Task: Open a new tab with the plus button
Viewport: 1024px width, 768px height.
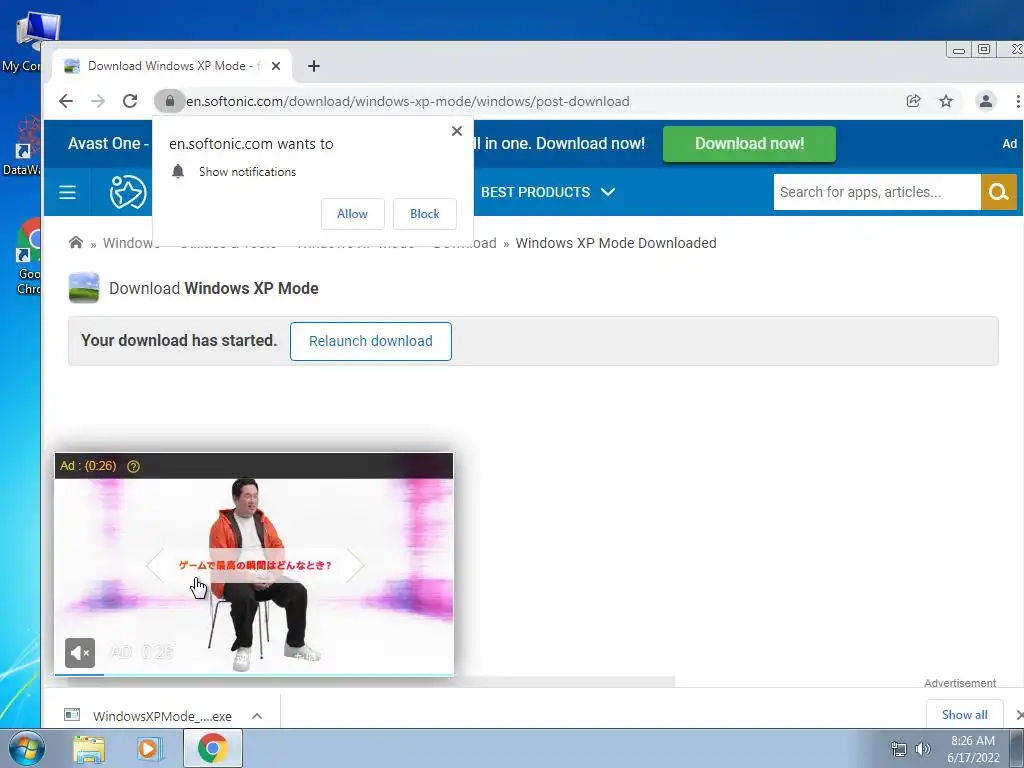Action: coord(314,66)
